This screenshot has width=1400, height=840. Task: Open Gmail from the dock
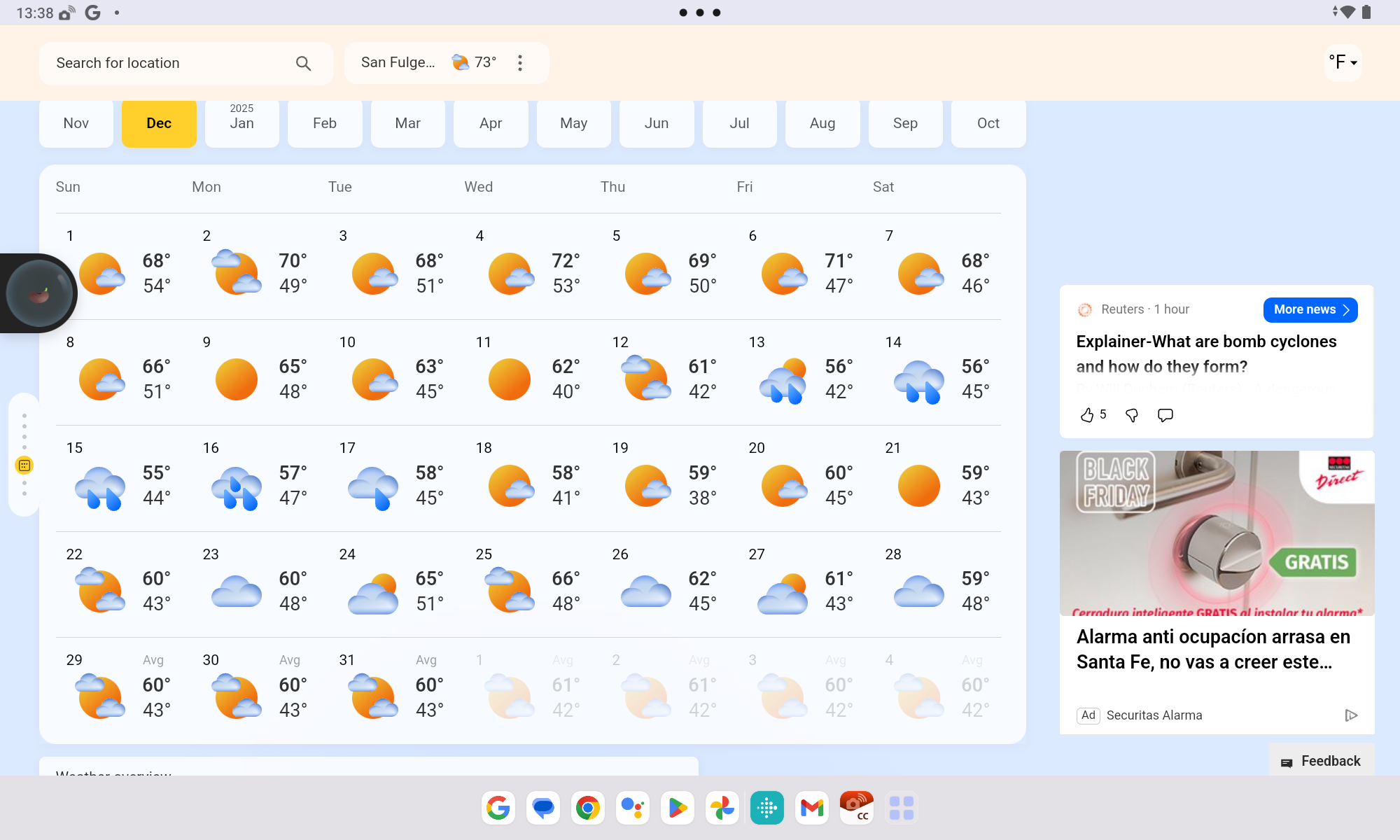point(812,808)
